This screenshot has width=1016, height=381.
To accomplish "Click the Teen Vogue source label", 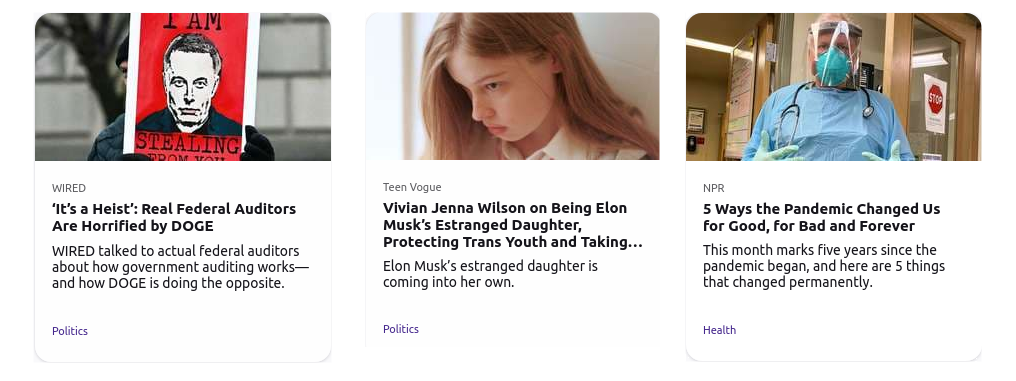I will coord(412,187).
